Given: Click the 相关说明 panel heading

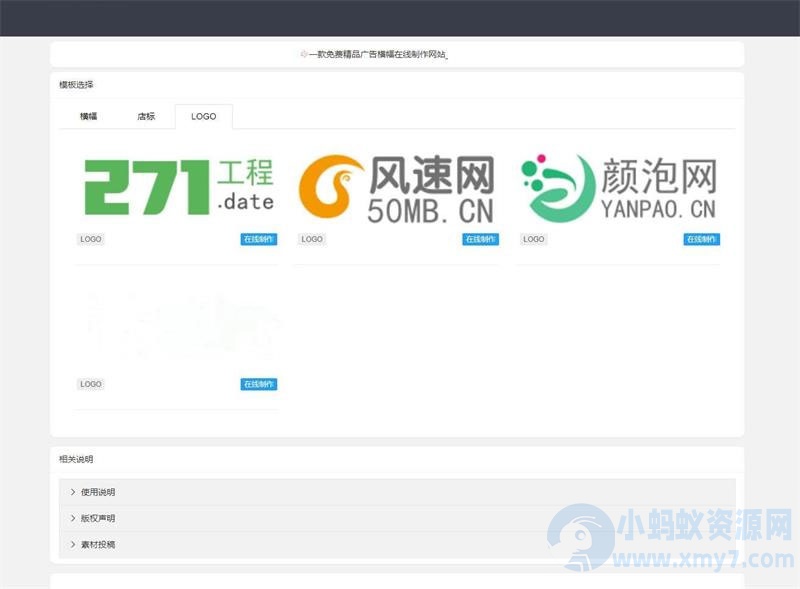Looking at the screenshot, I should 76,459.
